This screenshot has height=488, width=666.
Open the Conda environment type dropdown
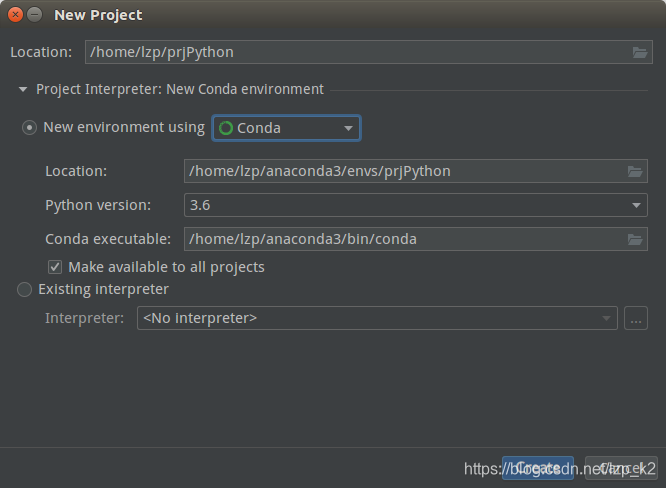pos(286,128)
